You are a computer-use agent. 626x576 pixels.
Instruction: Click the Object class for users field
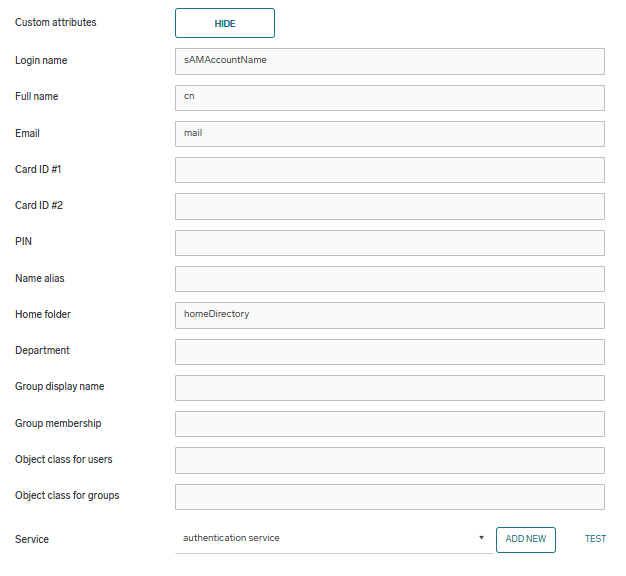tap(389, 460)
